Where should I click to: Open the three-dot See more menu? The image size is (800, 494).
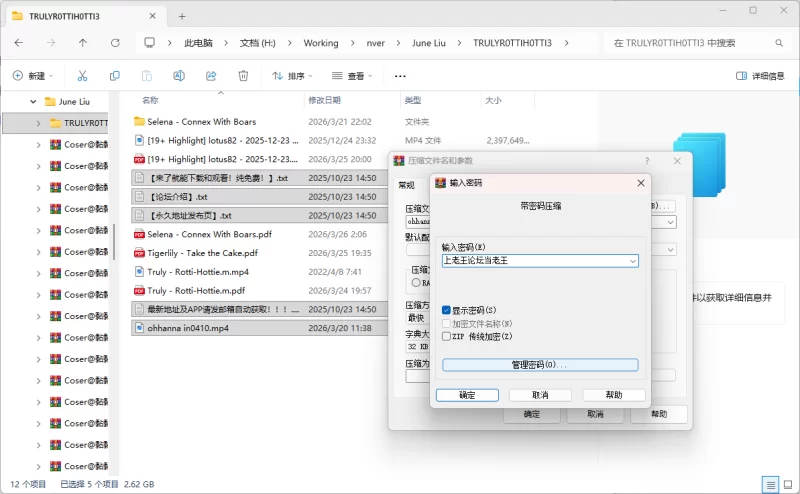400,76
